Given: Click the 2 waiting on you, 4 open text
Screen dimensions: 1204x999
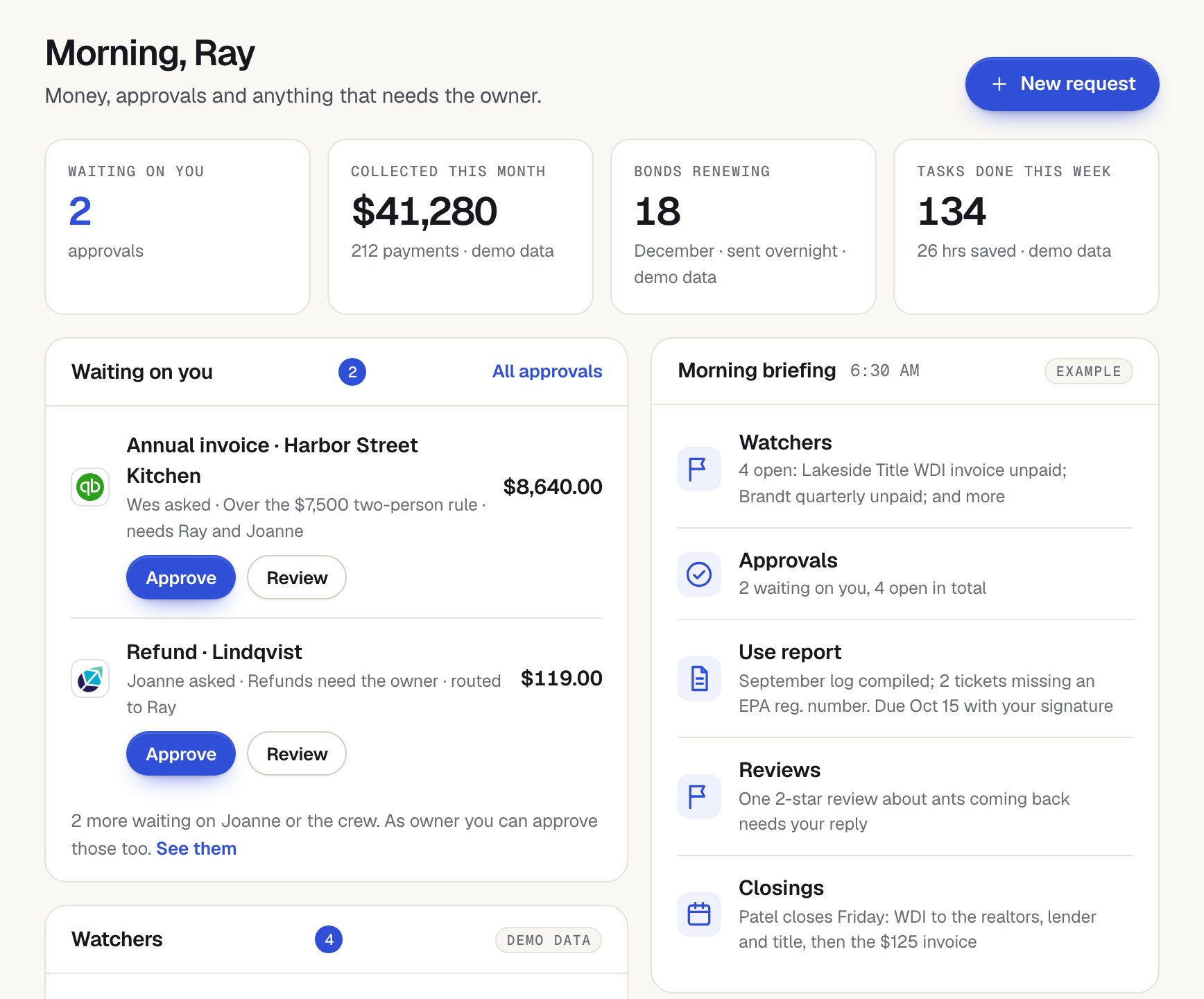Looking at the screenshot, I should (862, 588).
